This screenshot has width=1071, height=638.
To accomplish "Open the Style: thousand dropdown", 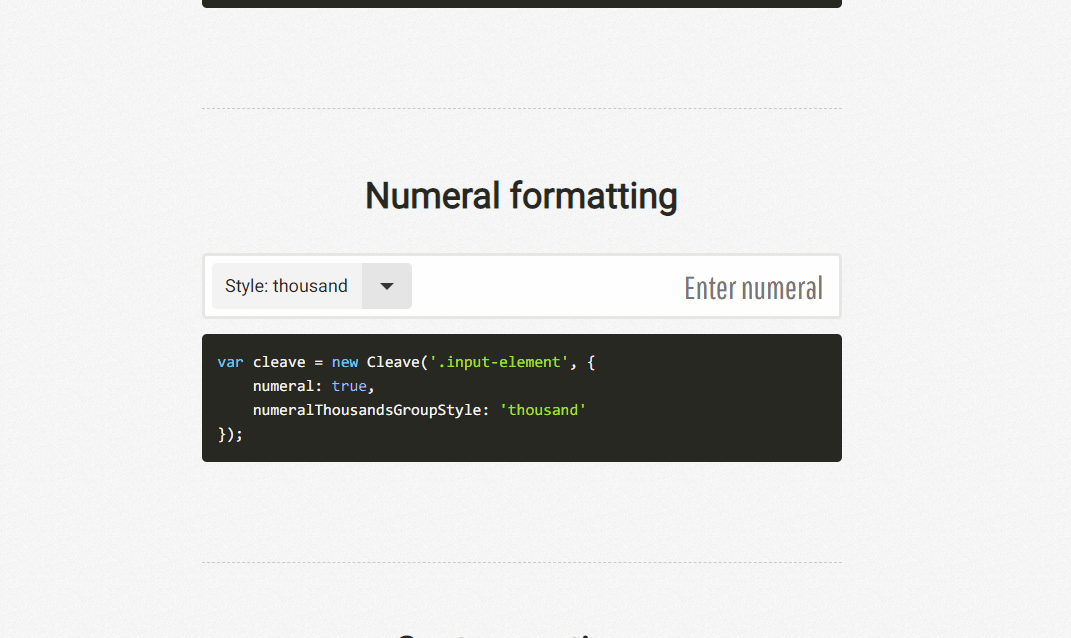I will 287,286.
